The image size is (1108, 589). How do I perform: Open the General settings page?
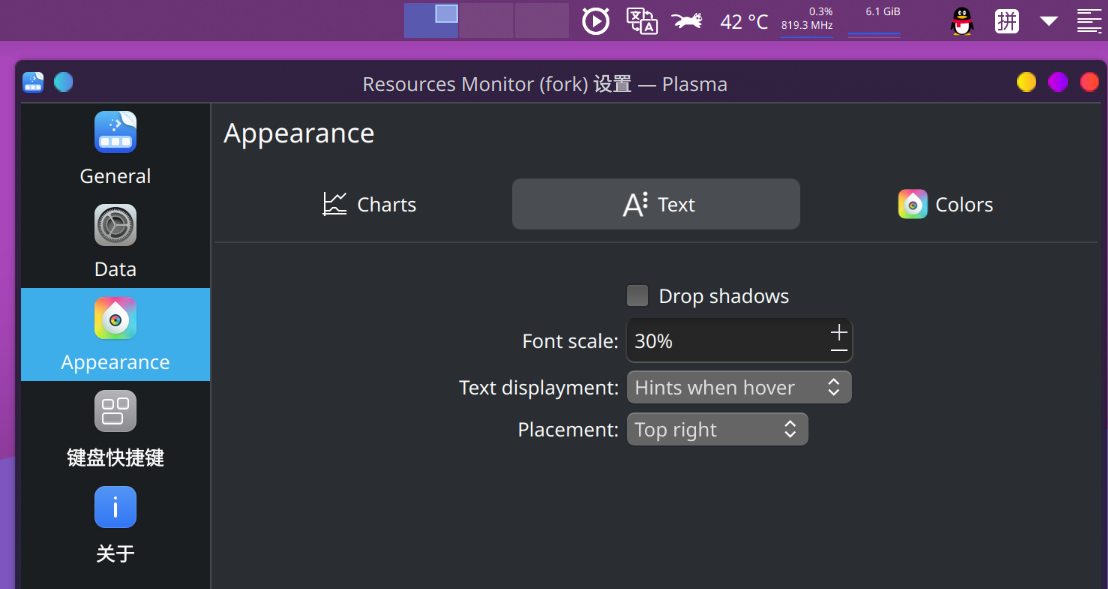coord(115,149)
